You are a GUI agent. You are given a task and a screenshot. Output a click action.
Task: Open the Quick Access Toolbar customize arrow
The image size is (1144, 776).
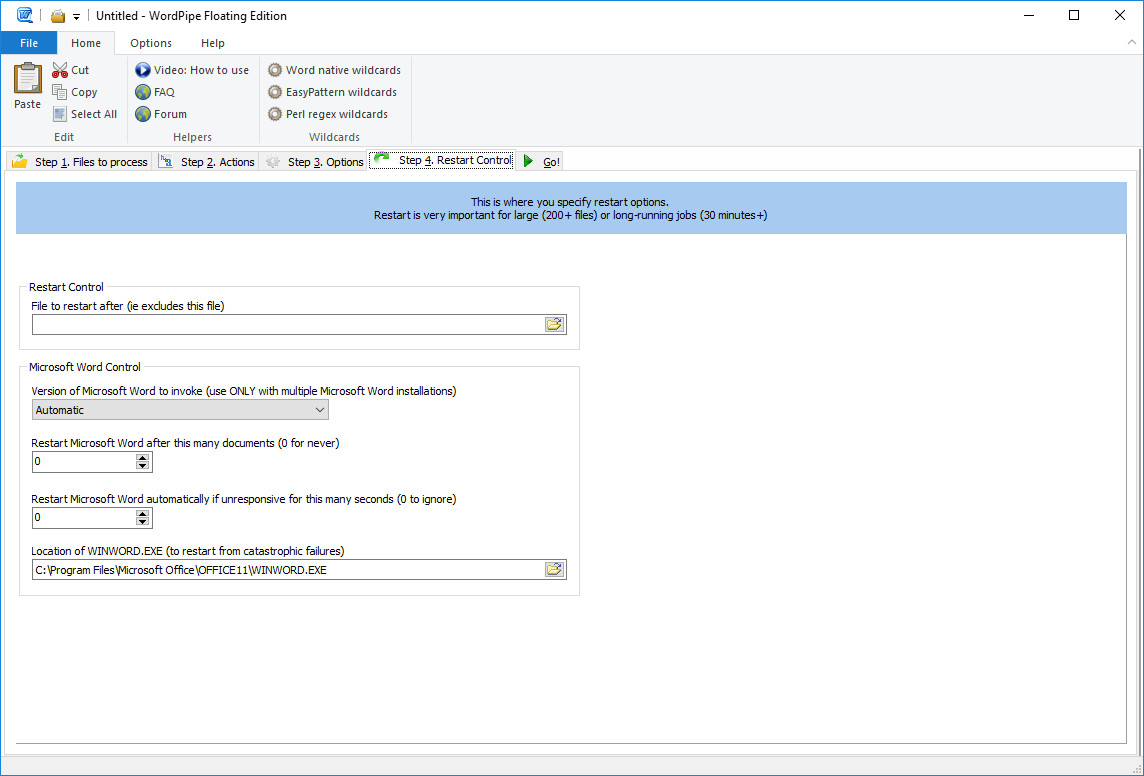[77, 17]
